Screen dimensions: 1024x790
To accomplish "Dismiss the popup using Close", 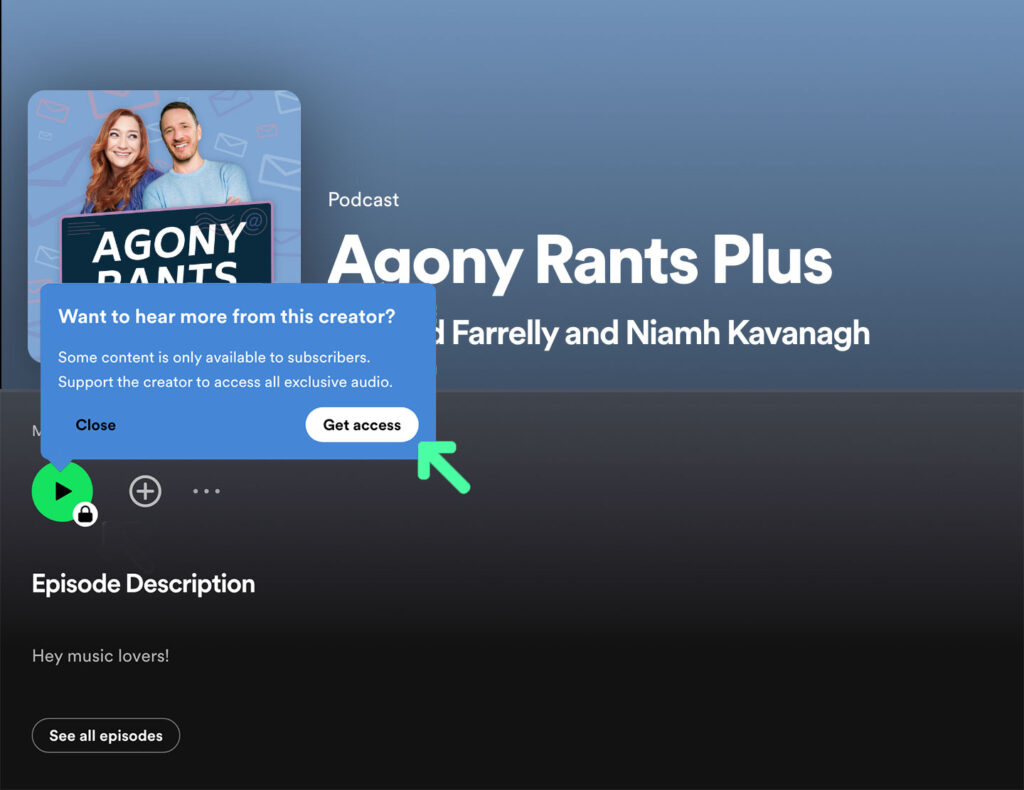I will pyautogui.click(x=95, y=425).
